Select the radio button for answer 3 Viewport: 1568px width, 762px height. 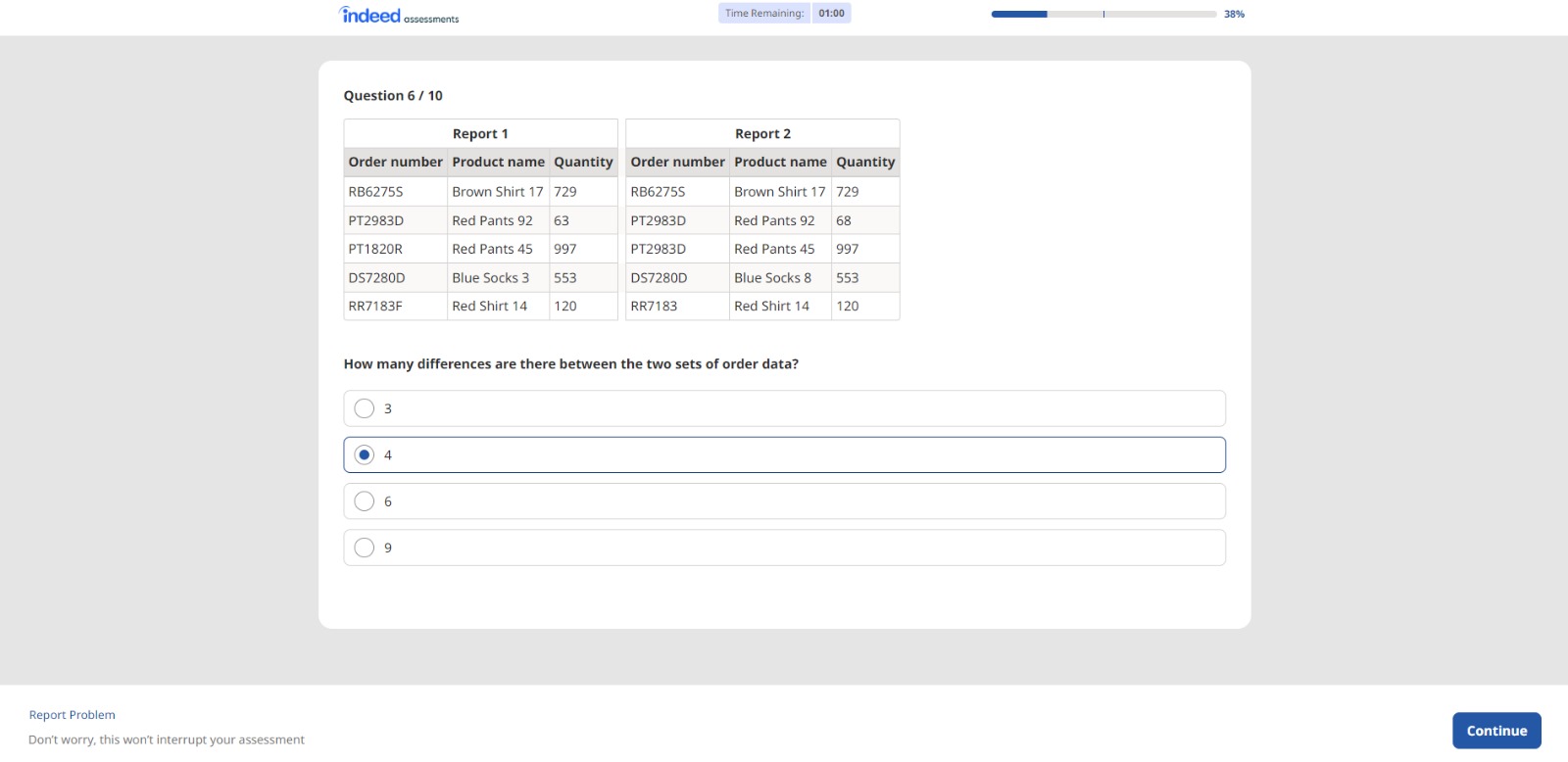[x=365, y=408]
